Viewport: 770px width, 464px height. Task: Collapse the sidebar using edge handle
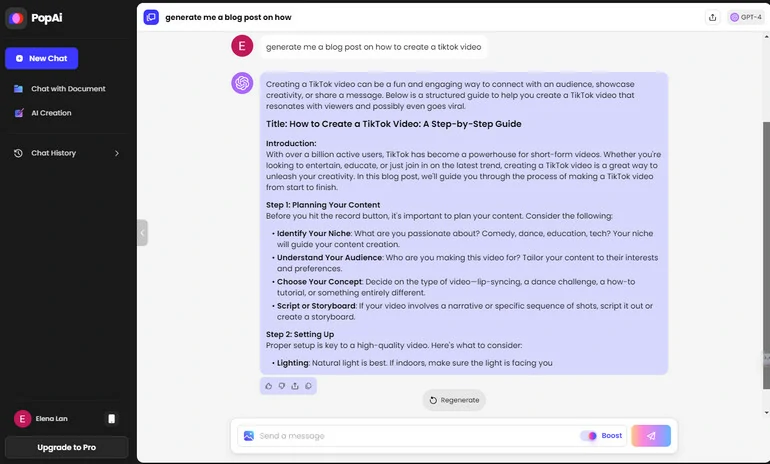coord(142,233)
